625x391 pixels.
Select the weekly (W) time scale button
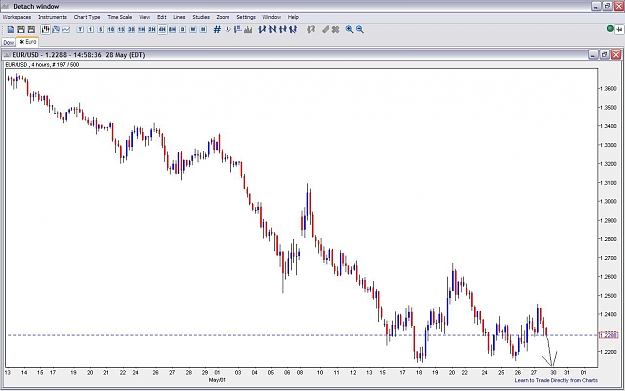coord(193,29)
